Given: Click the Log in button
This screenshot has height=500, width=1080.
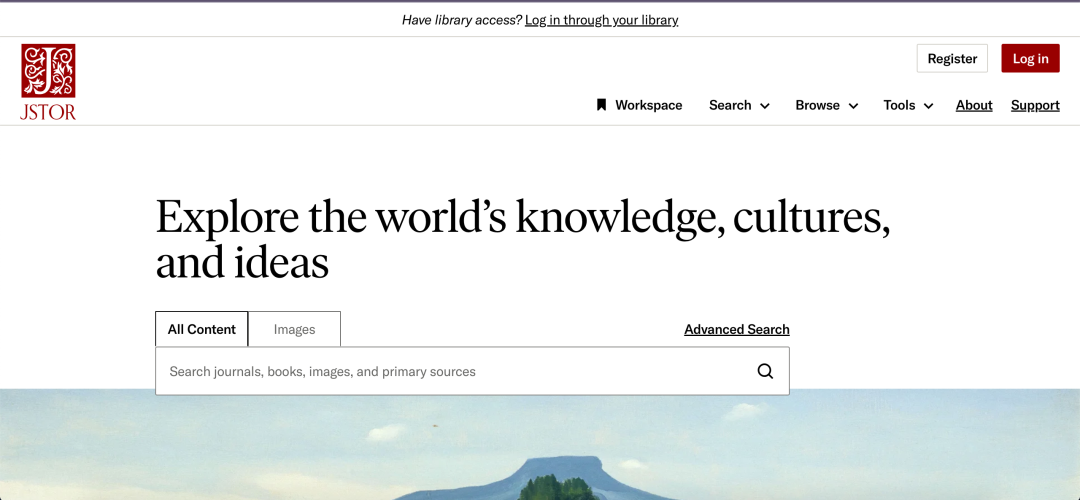Looking at the screenshot, I should click(x=1030, y=59).
